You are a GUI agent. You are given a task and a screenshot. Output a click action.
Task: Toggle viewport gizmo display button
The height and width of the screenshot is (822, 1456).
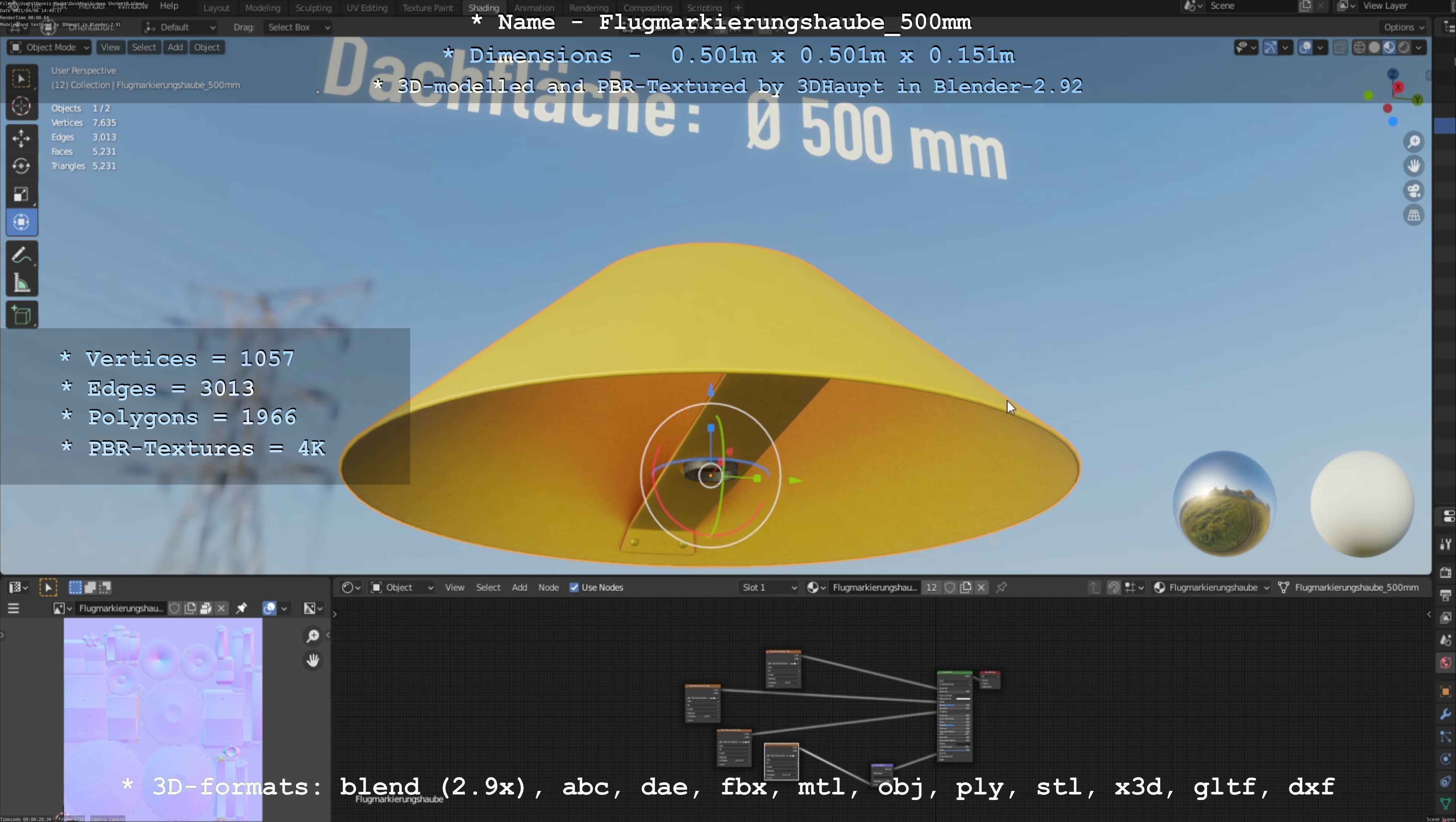(1270, 47)
